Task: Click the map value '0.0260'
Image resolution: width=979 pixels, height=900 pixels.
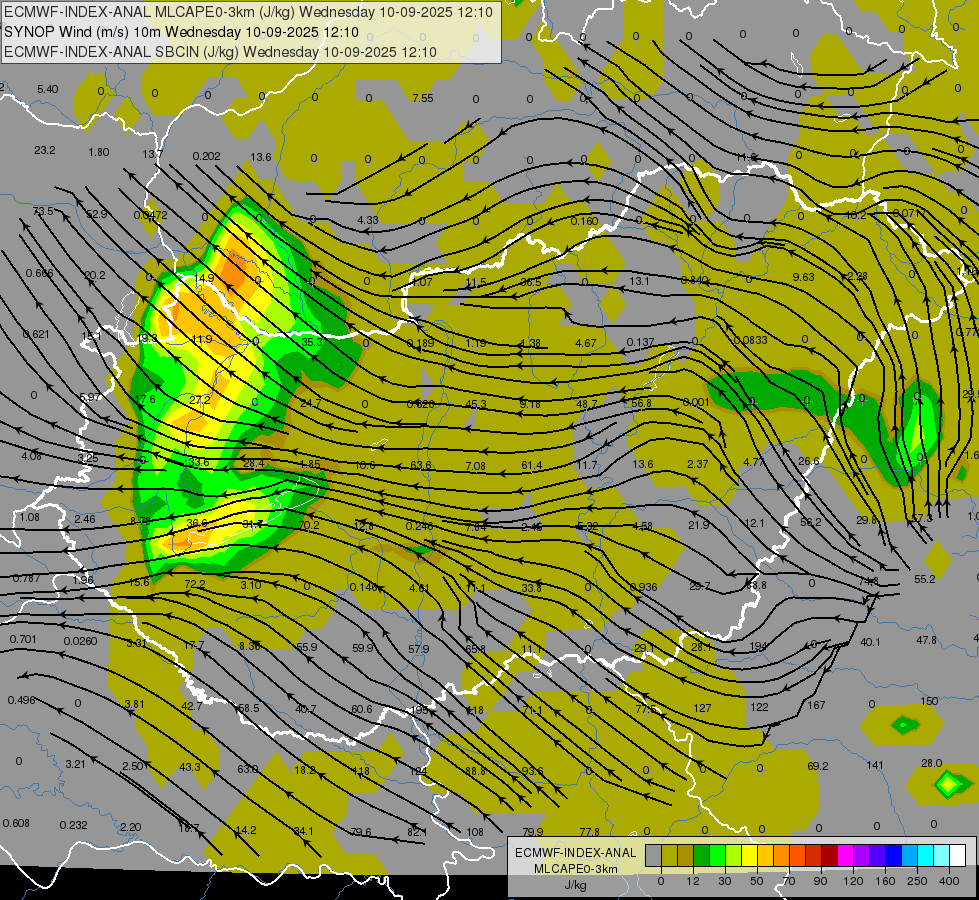Action: coord(81,641)
